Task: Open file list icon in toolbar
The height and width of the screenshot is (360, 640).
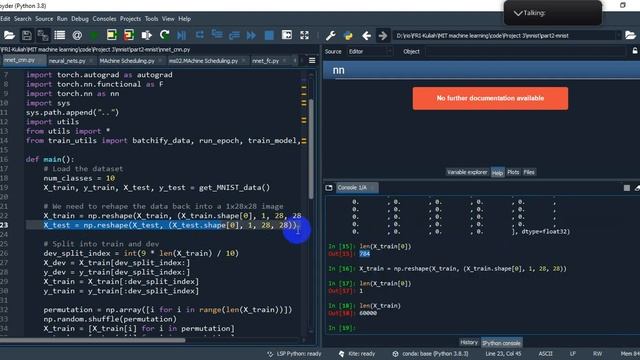Action: point(60,36)
